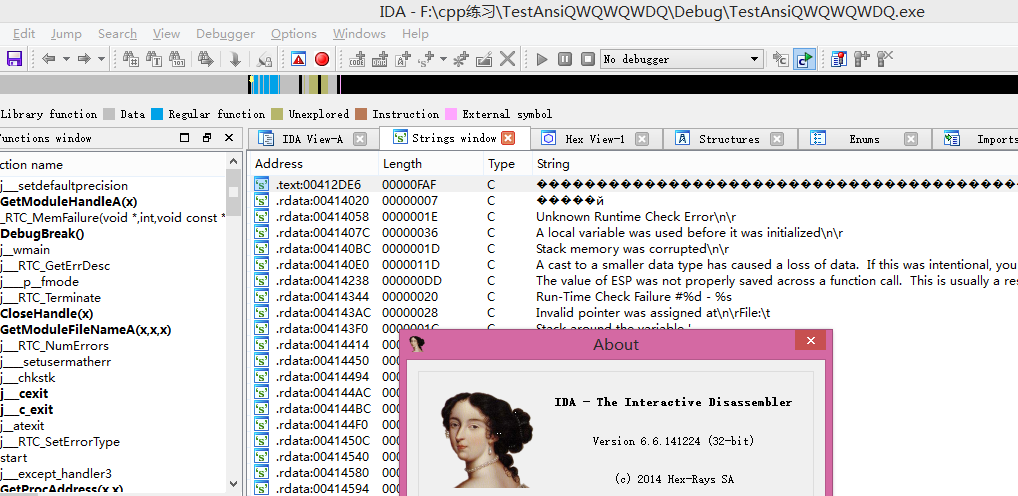Click the binoculars text search icon
1018x496 pixels.
[154, 59]
